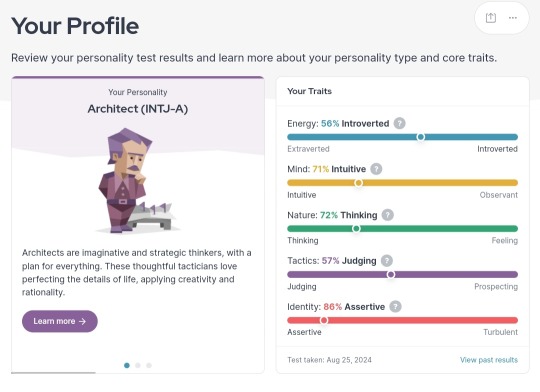Click the Tactics slider handle
The image size is (540, 392).
[x=391, y=275]
